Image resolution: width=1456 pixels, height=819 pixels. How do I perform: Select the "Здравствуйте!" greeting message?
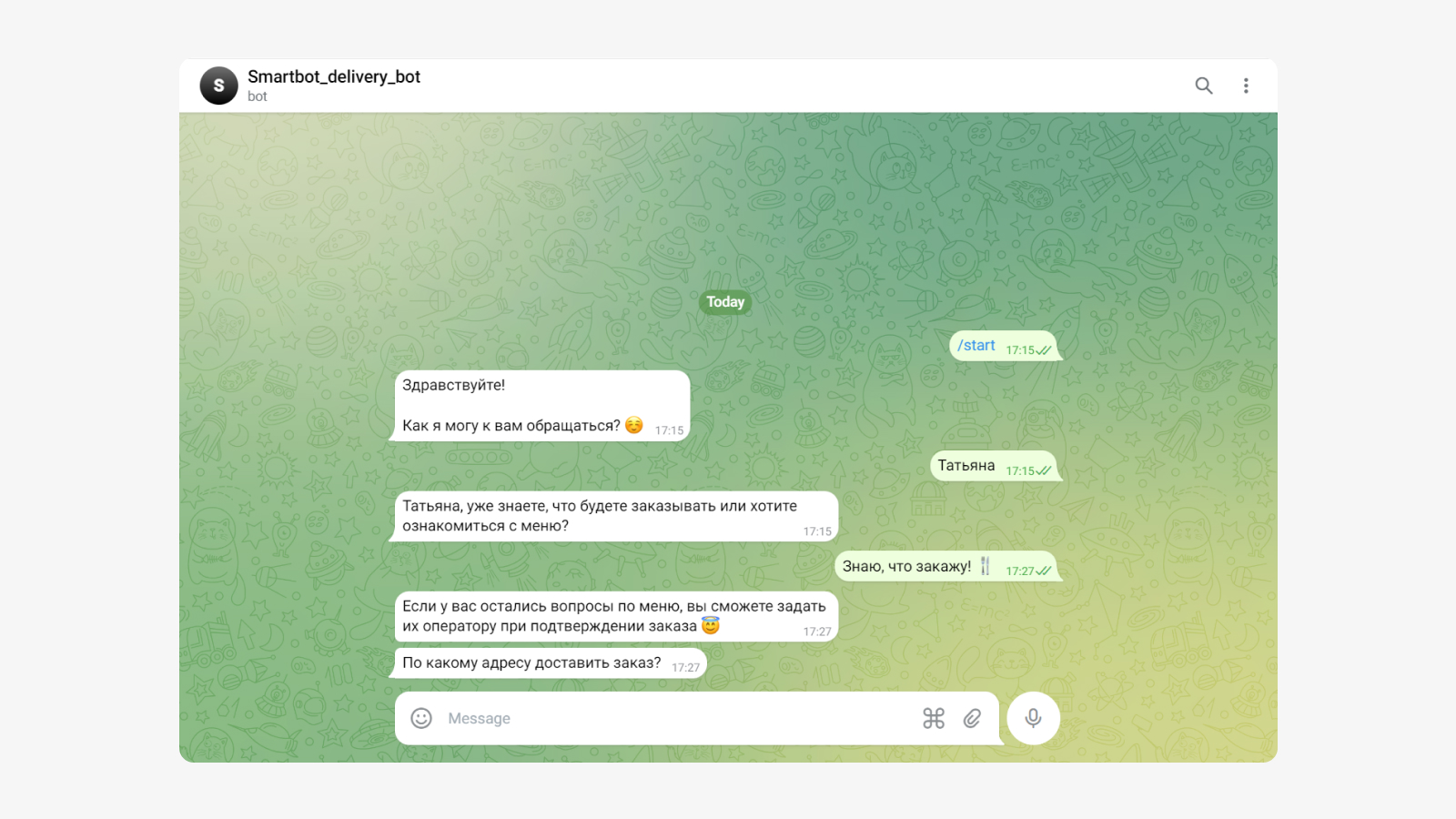(541, 406)
